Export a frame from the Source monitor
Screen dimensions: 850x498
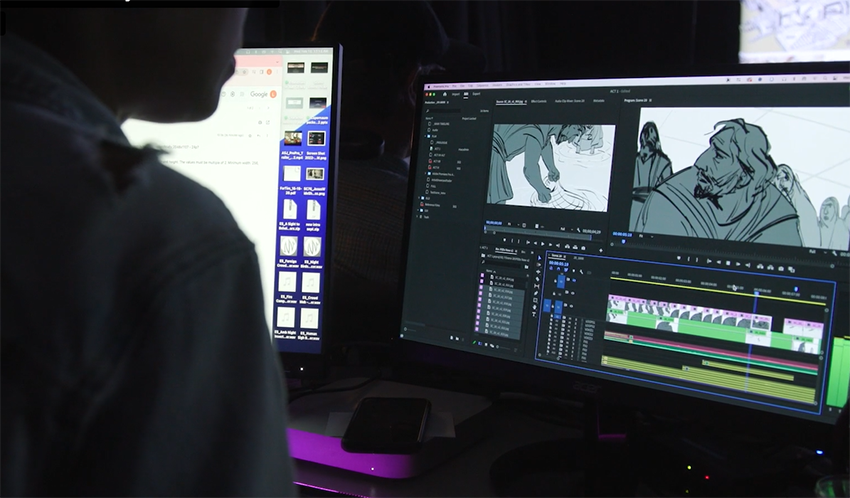pyautogui.click(x=583, y=248)
